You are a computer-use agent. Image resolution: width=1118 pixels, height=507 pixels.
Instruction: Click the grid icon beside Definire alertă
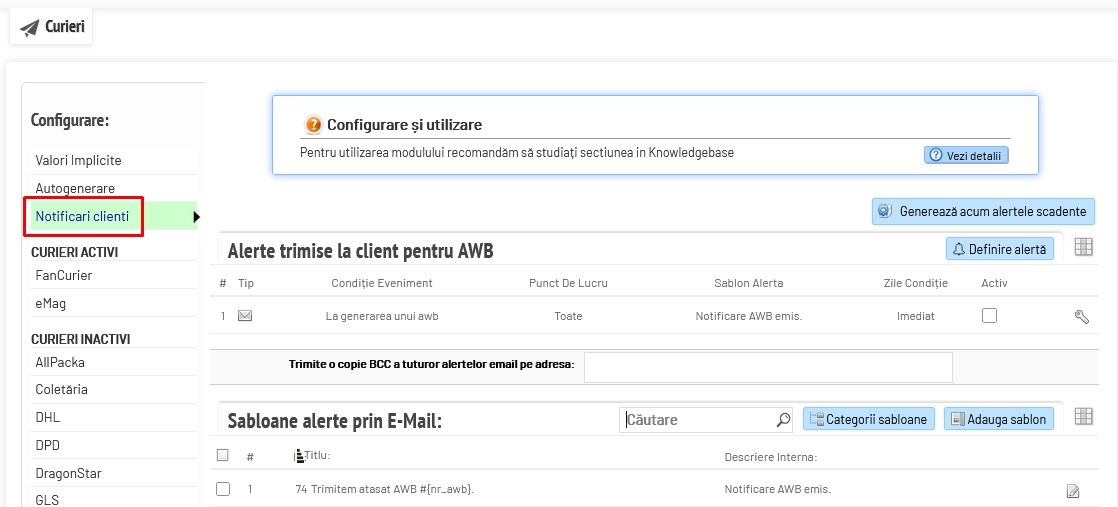(x=1083, y=248)
